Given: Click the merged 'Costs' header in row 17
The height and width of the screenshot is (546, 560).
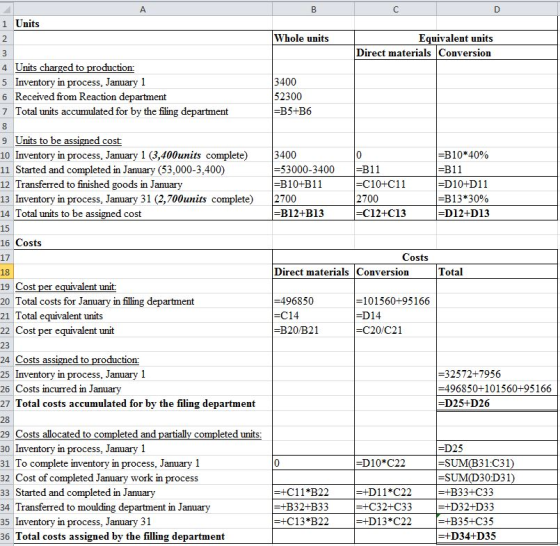Looking at the screenshot, I should [x=415, y=257].
